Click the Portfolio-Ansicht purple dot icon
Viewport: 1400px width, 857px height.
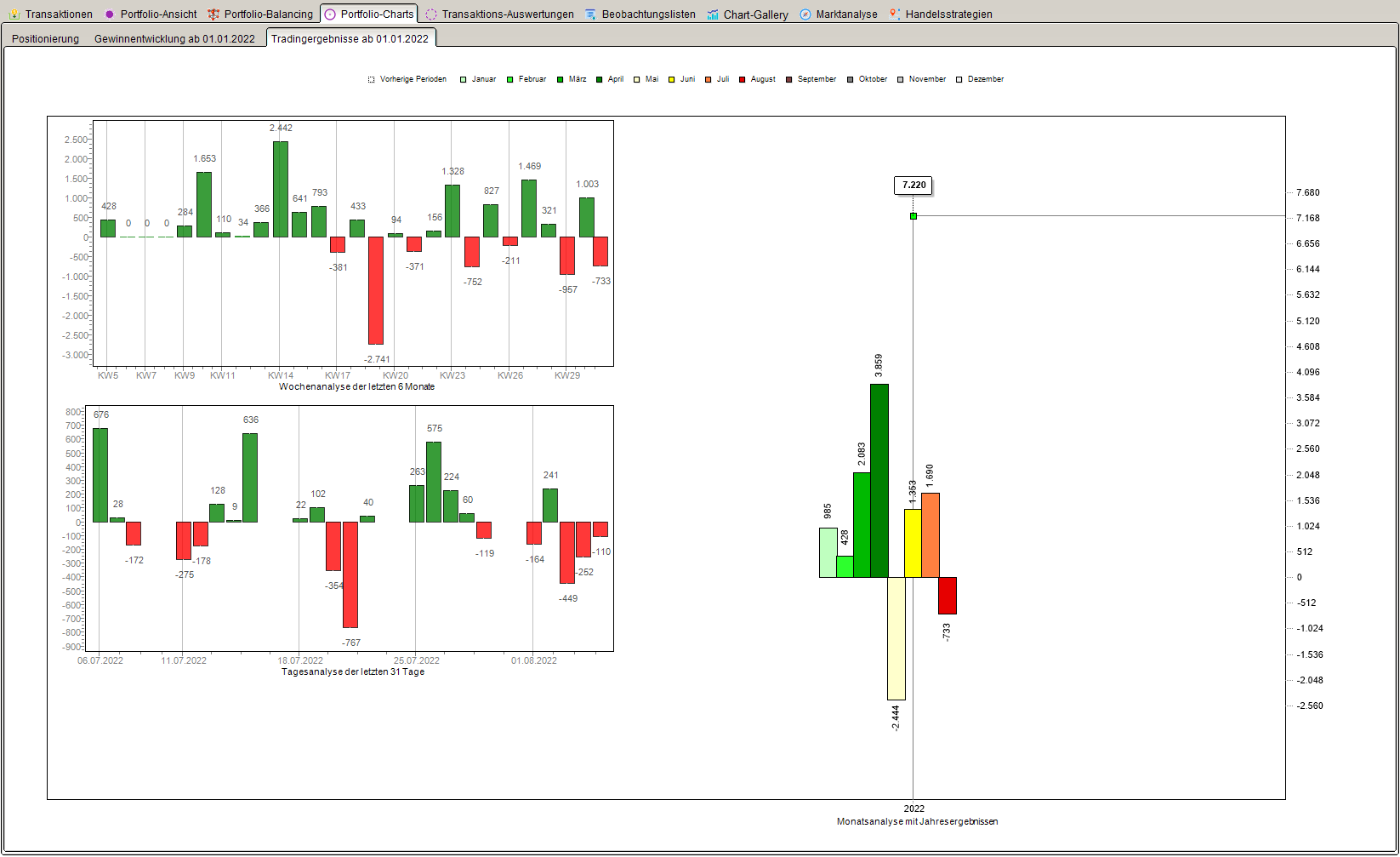click(110, 14)
